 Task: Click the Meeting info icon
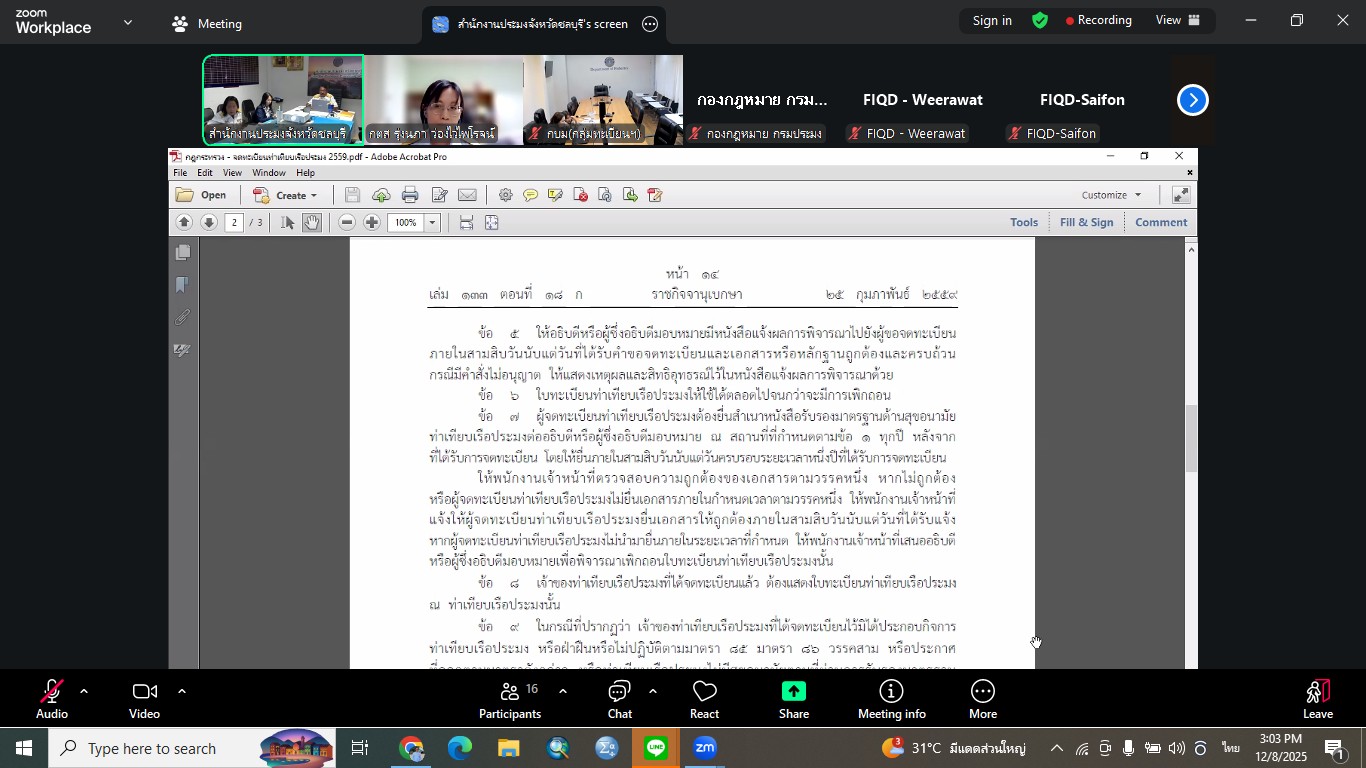coord(891,699)
